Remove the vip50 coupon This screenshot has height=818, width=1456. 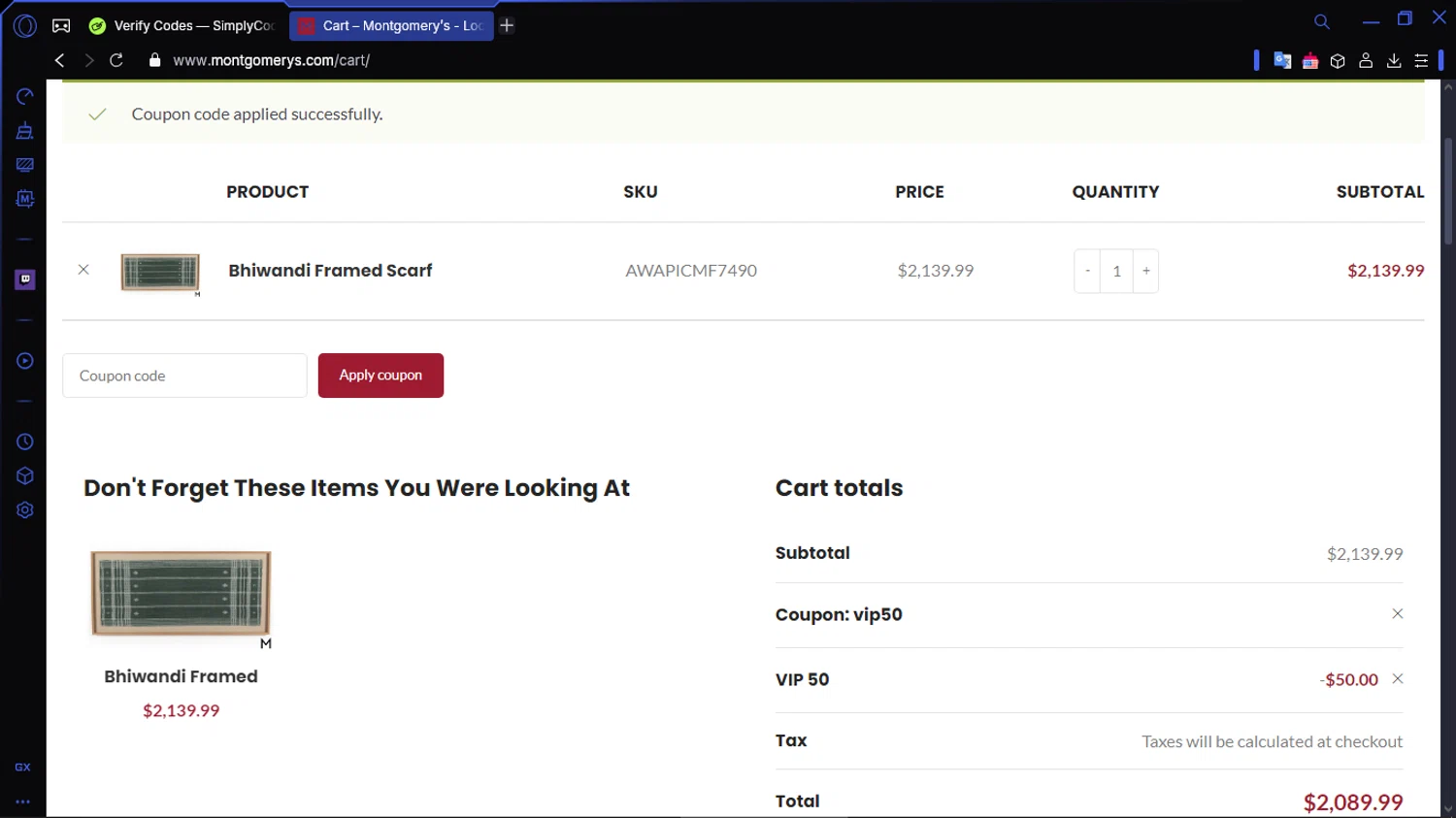[x=1398, y=613]
